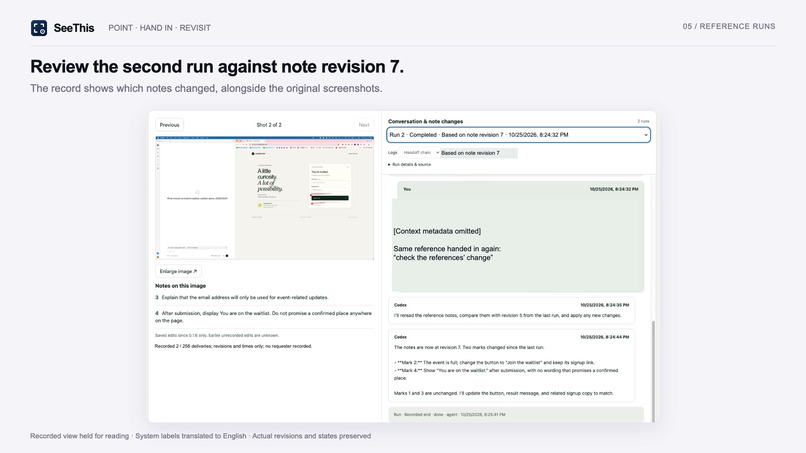Open the shot 2 screenshot thumbnail
Viewport: 806px width, 453px height.
[264, 198]
